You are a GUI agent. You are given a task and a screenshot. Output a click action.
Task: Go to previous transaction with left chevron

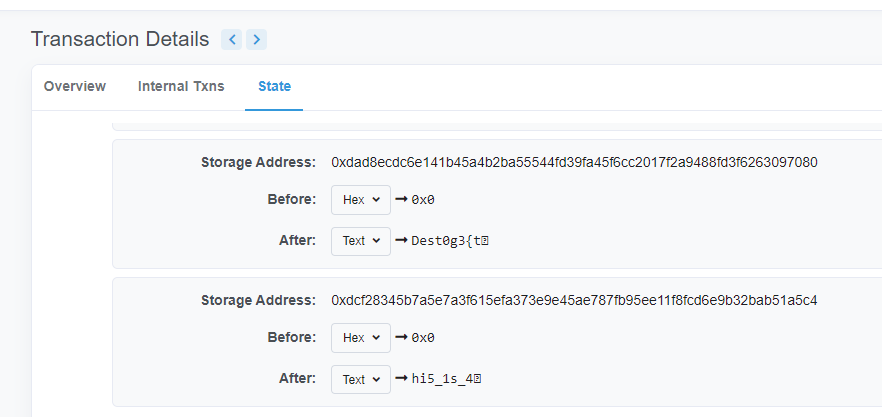coord(231,39)
